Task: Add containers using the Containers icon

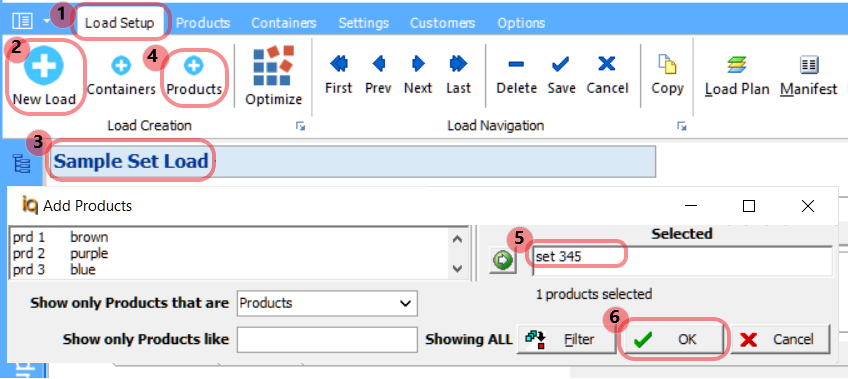Action: tap(121, 66)
